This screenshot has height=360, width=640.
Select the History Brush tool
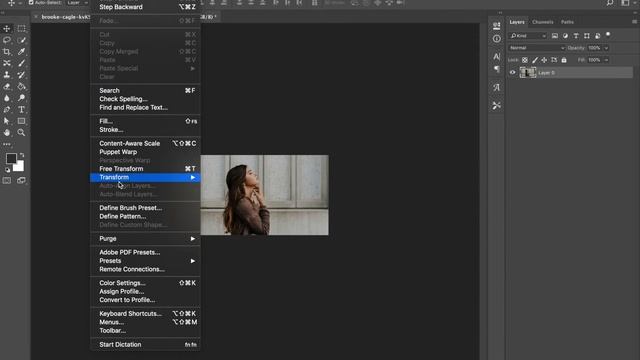point(21,75)
